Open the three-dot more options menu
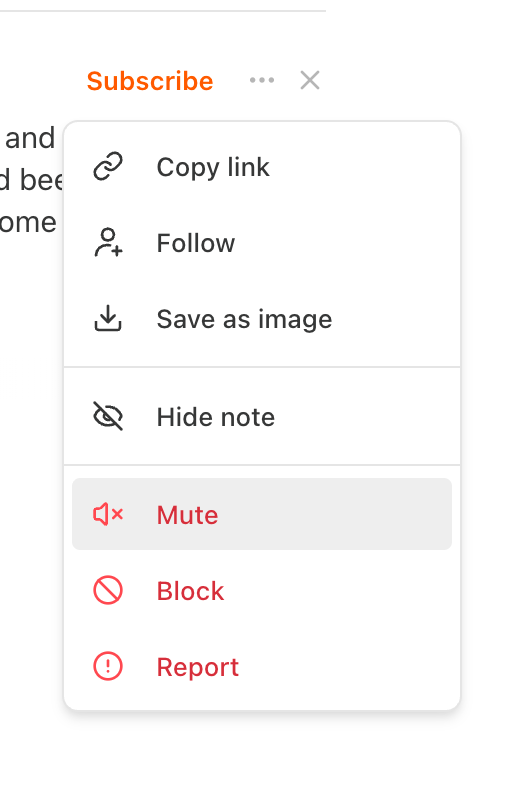This screenshot has height=792, width=526. 262,80
